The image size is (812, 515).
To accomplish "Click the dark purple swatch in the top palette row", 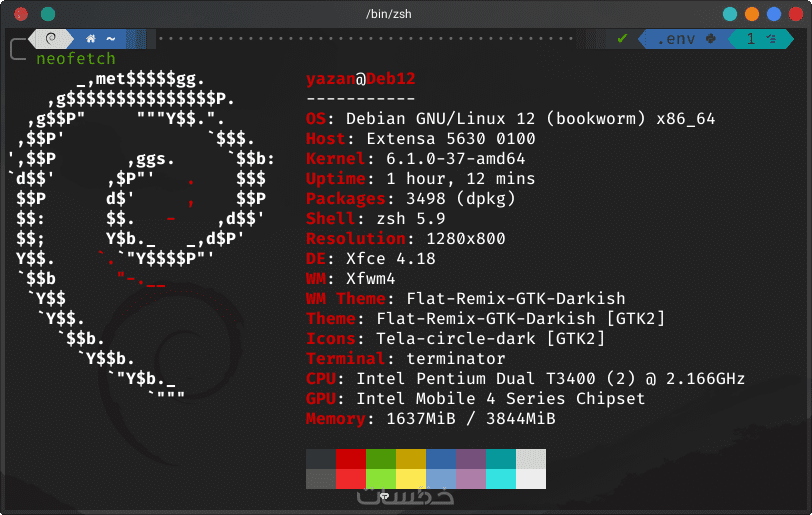I will pyautogui.click(x=471, y=459).
